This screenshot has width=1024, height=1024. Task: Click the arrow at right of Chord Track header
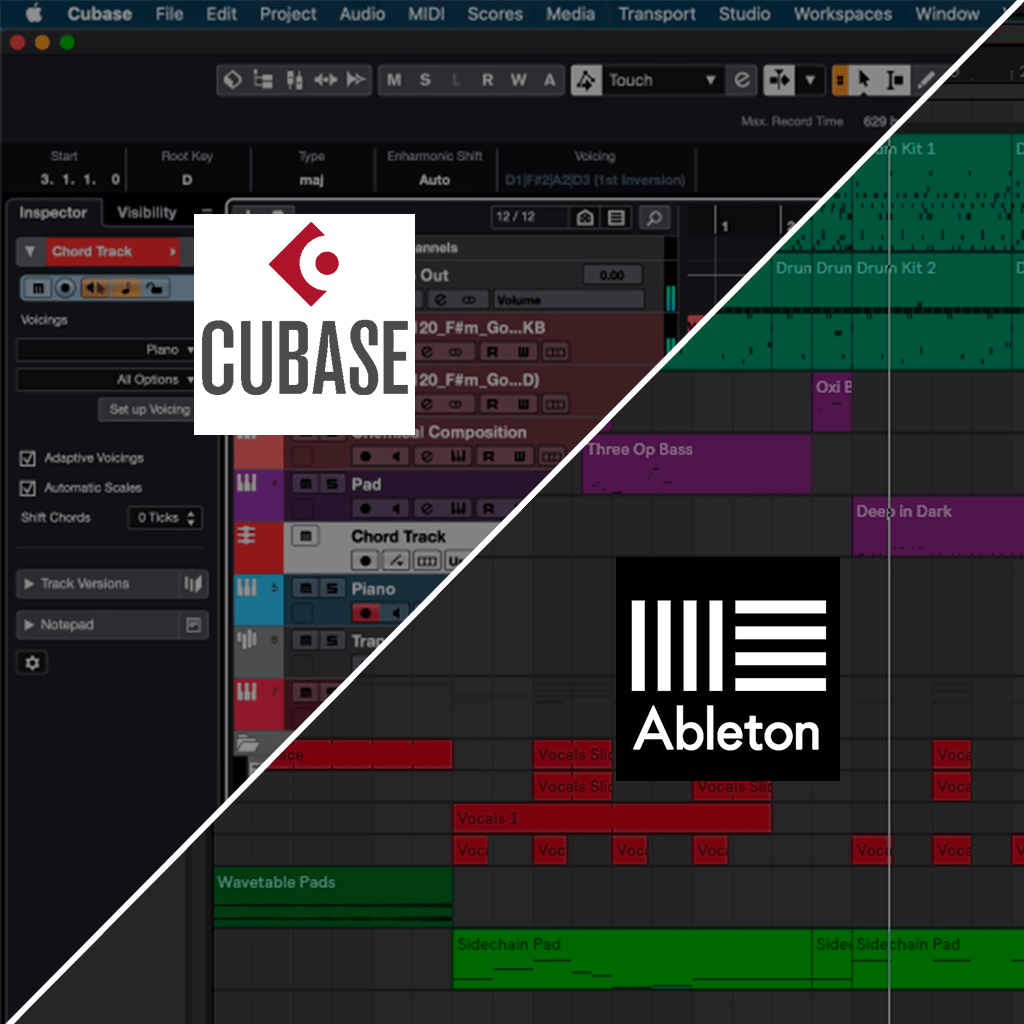(x=173, y=251)
